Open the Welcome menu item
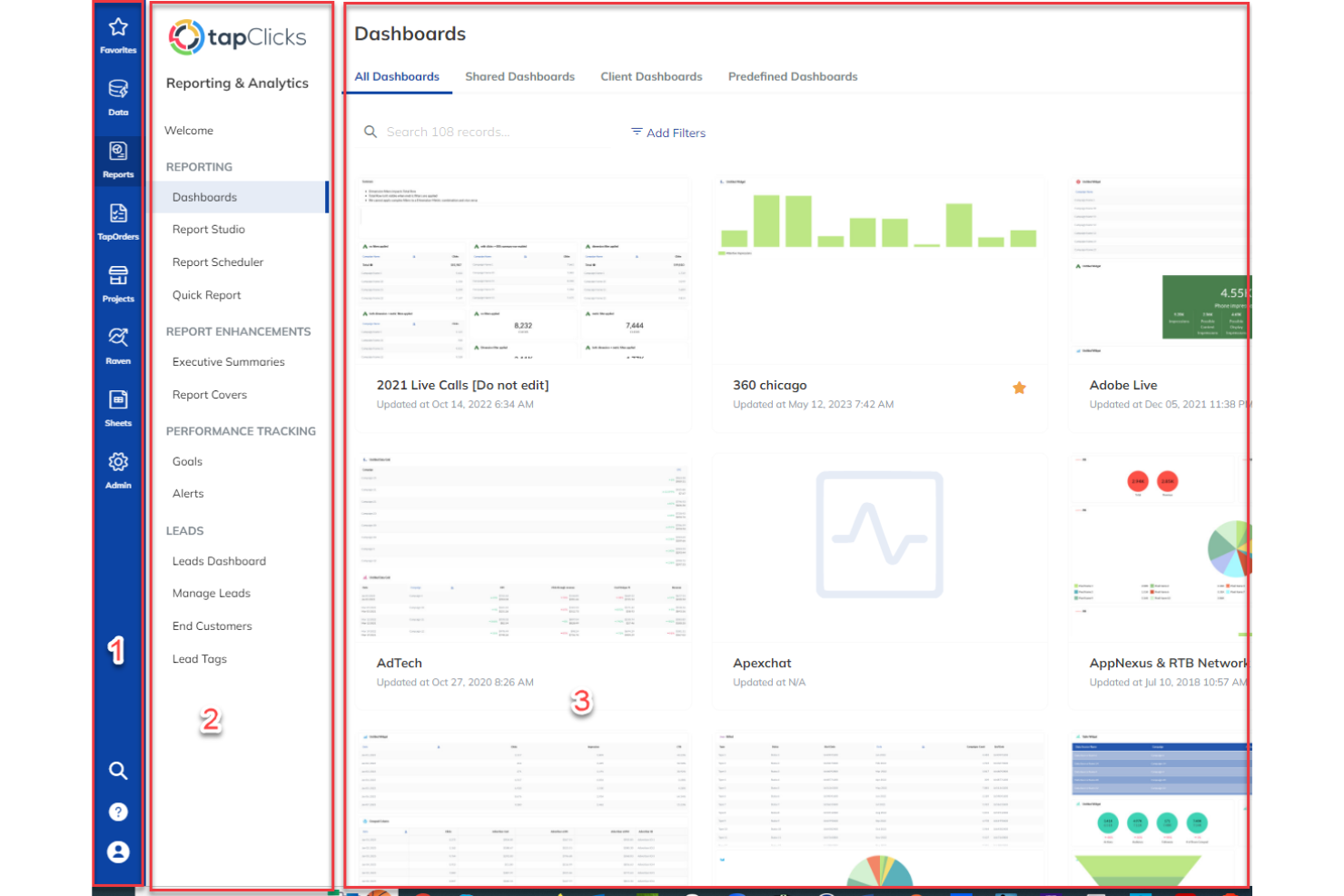Screen dimensions: 1344x896 pos(189,131)
